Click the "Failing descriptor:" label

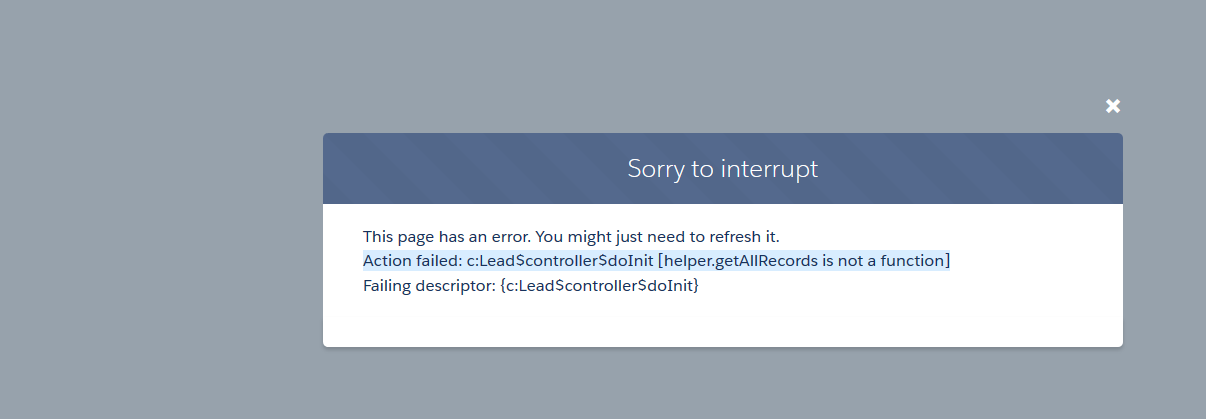(x=429, y=286)
